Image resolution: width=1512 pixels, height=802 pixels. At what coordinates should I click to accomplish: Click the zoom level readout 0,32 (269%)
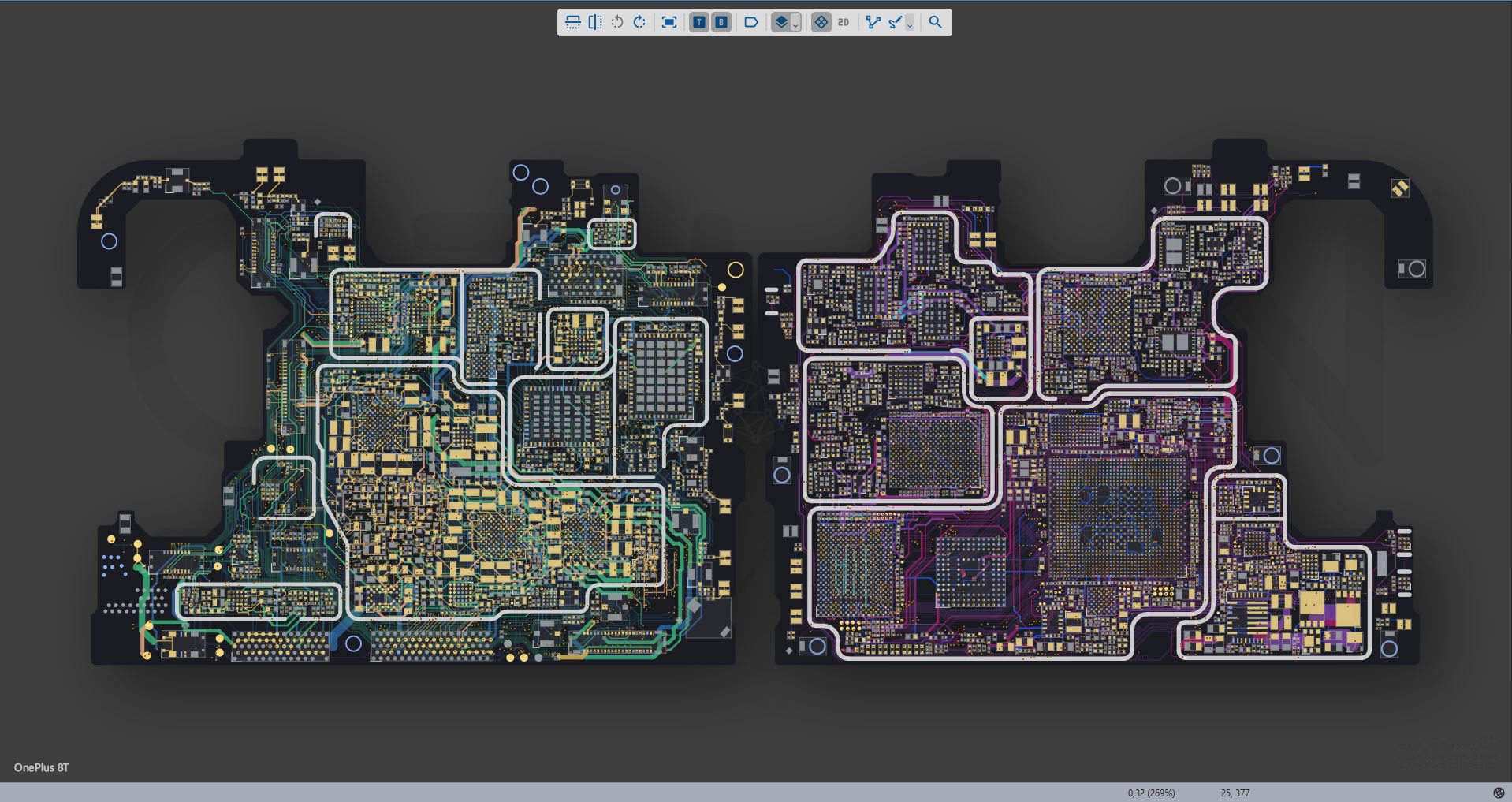pos(1151,793)
